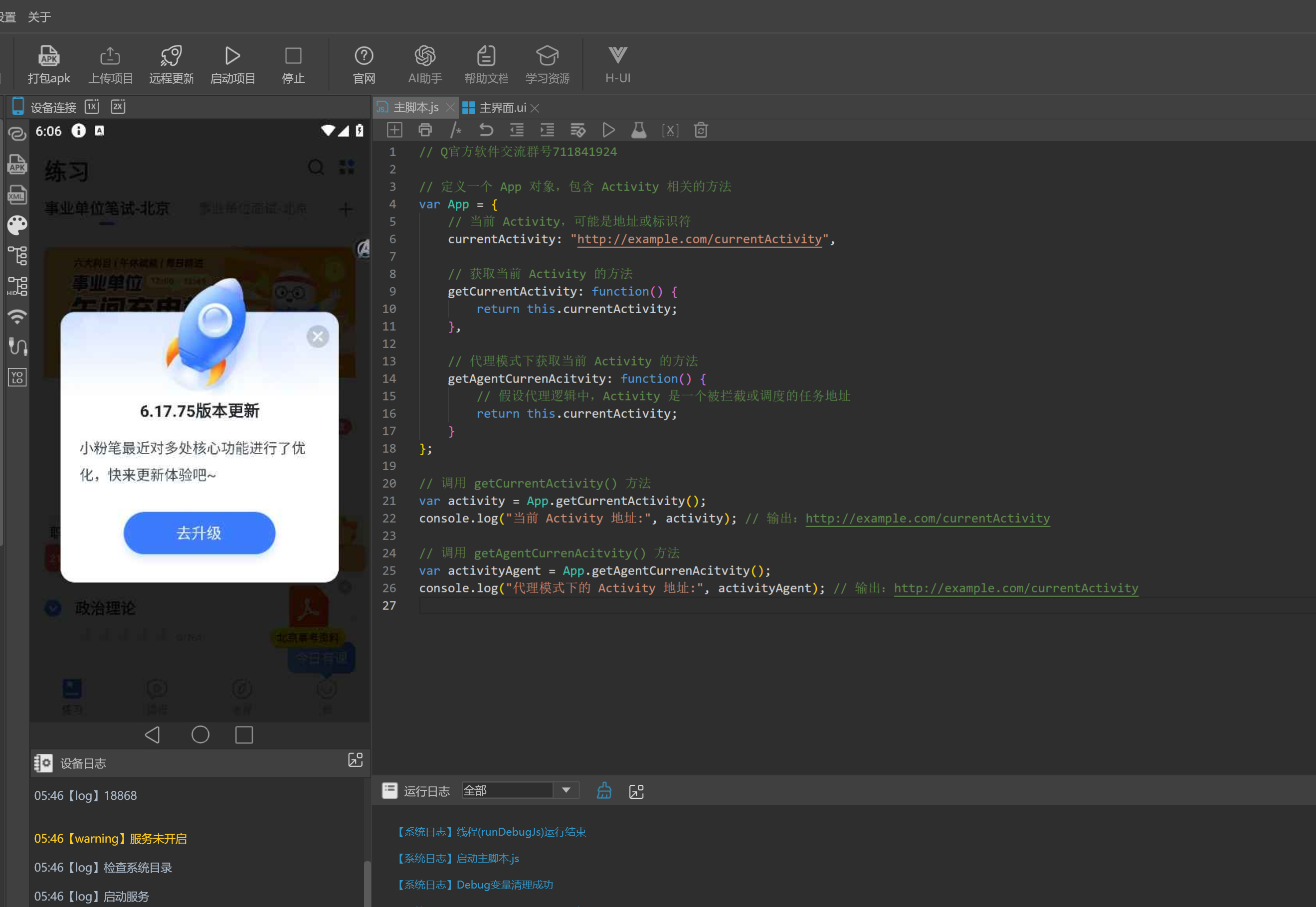The width and height of the screenshot is (1316, 907).
Task: Switch to the 主脚本.js tab
Action: [x=415, y=107]
